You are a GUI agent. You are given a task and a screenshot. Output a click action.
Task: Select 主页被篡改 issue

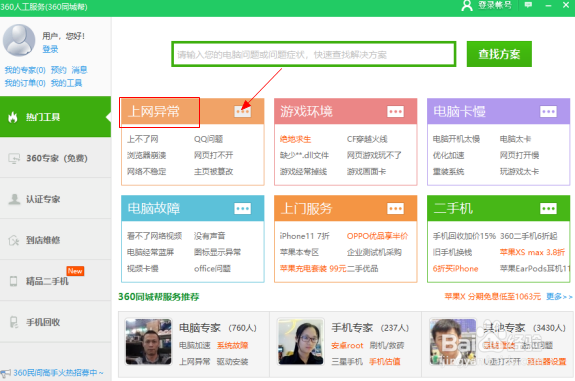(213, 172)
